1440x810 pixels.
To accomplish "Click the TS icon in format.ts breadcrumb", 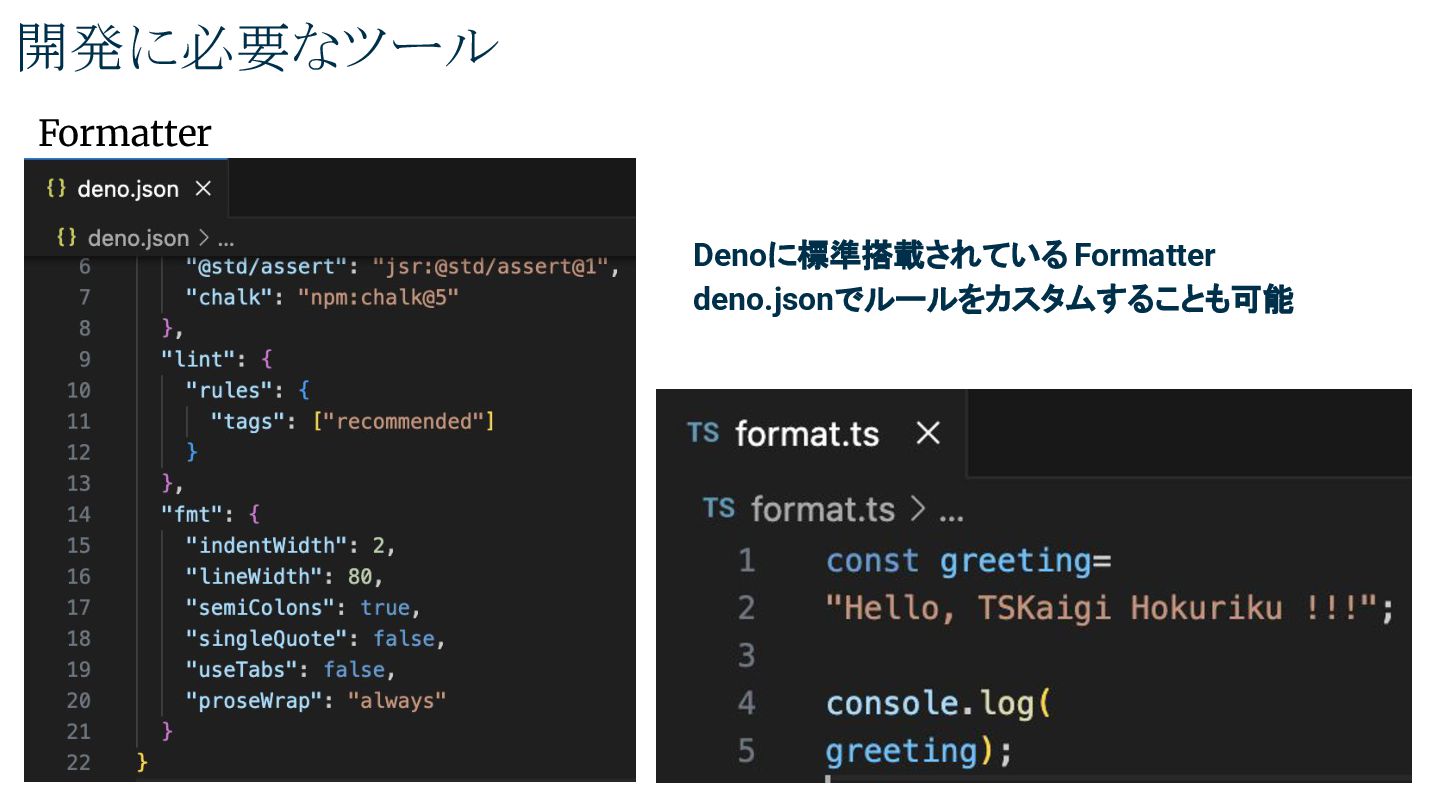I will pyautogui.click(x=719, y=508).
